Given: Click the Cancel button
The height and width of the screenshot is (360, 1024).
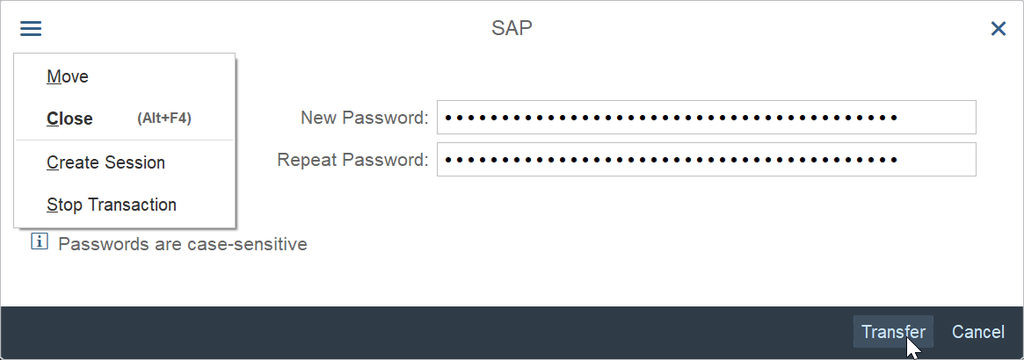Looking at the screenshot, I should click(978, 332).
